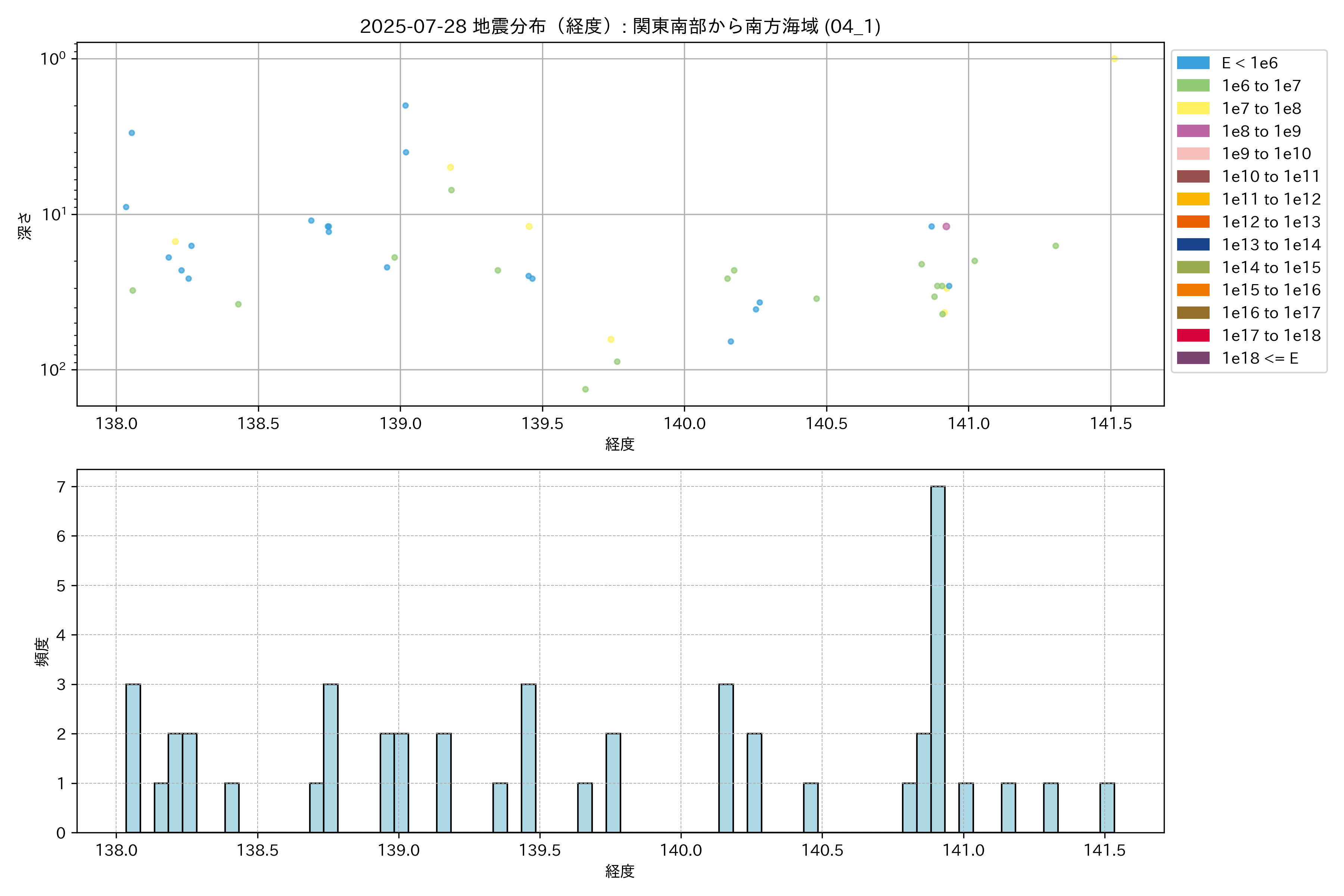Click the chart title text at top
This screenshot has height=896, width=1344.
pyautogui.click(x=619, y=26)
